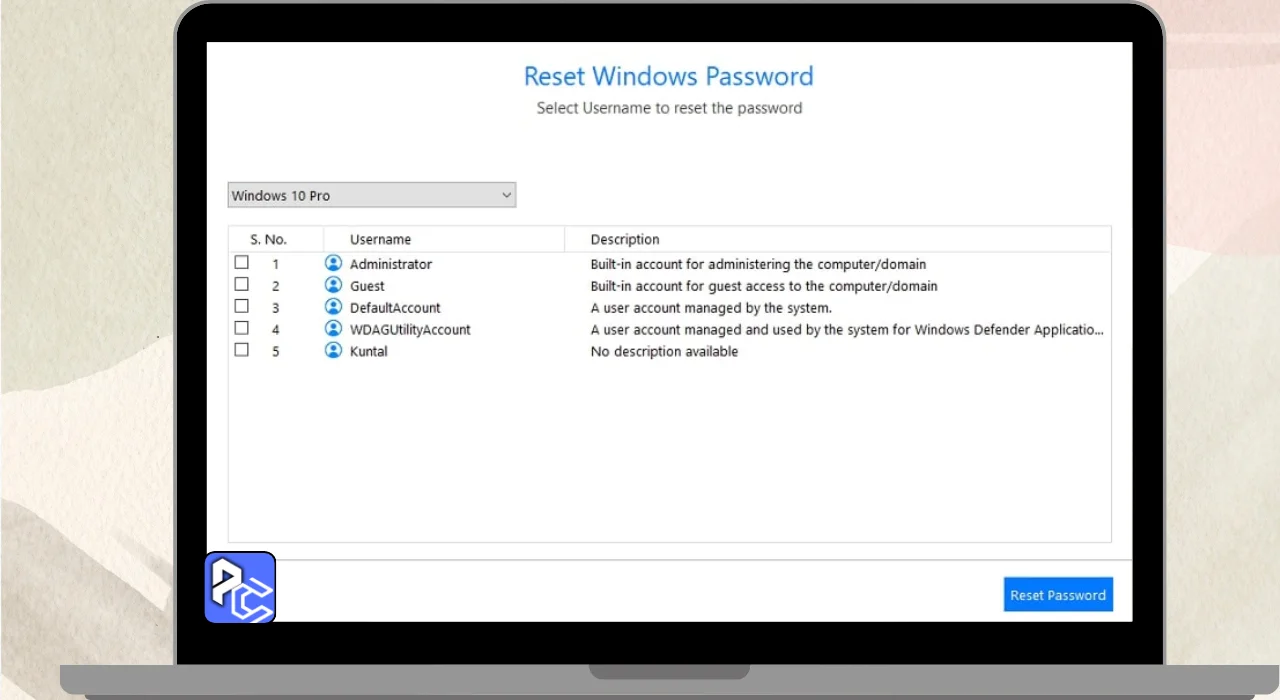Click serial number 4 cell
This screenshot has height=700, width=1280.
[276, 330]
